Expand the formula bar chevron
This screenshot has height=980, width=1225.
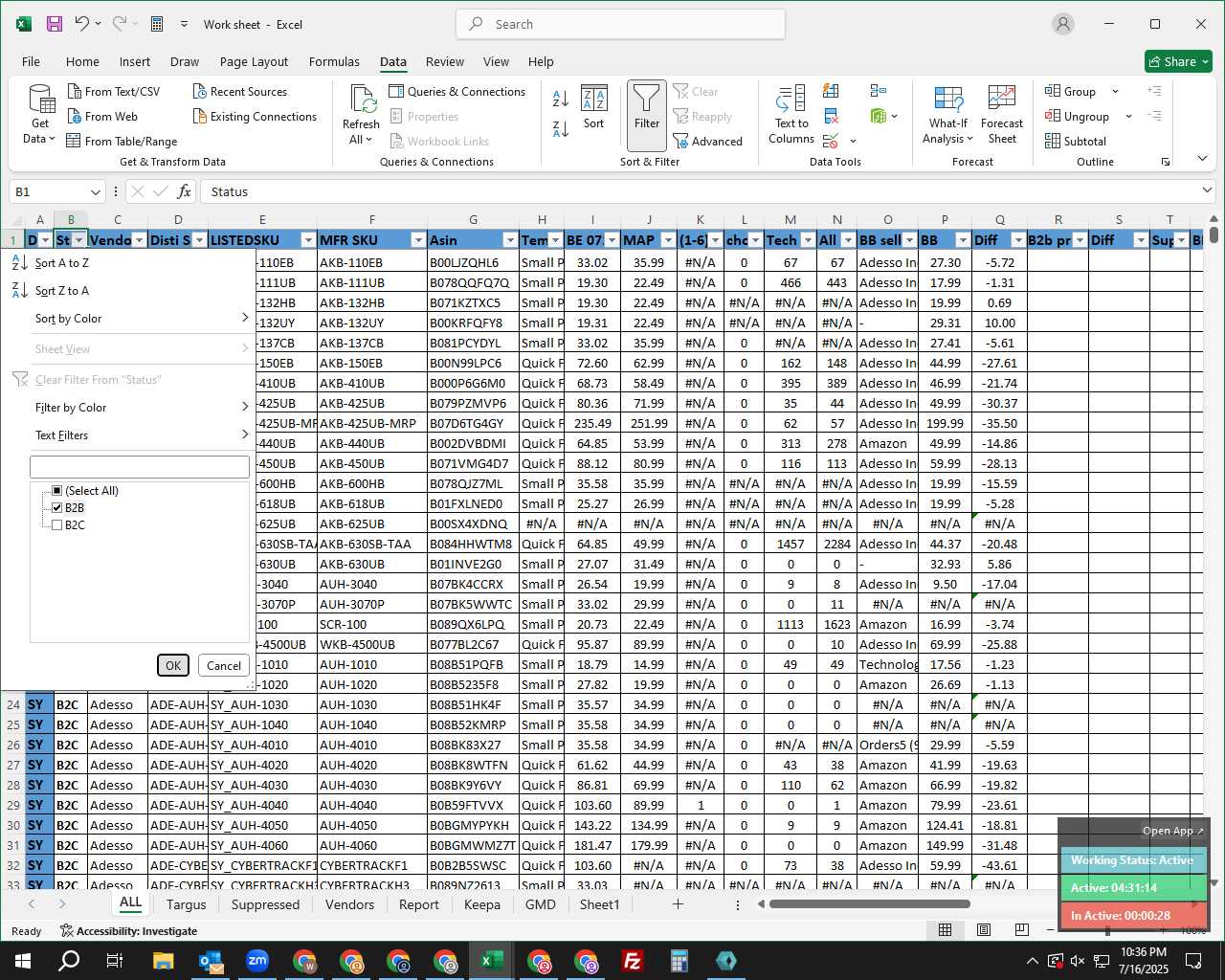tap(1207, 191)
